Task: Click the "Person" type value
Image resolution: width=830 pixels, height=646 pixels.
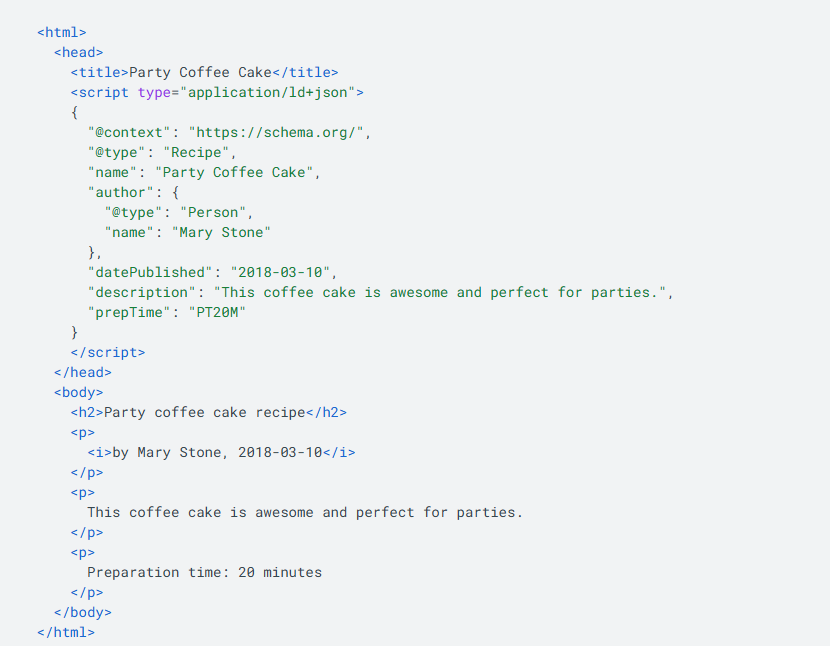Action: click(217, 212)
